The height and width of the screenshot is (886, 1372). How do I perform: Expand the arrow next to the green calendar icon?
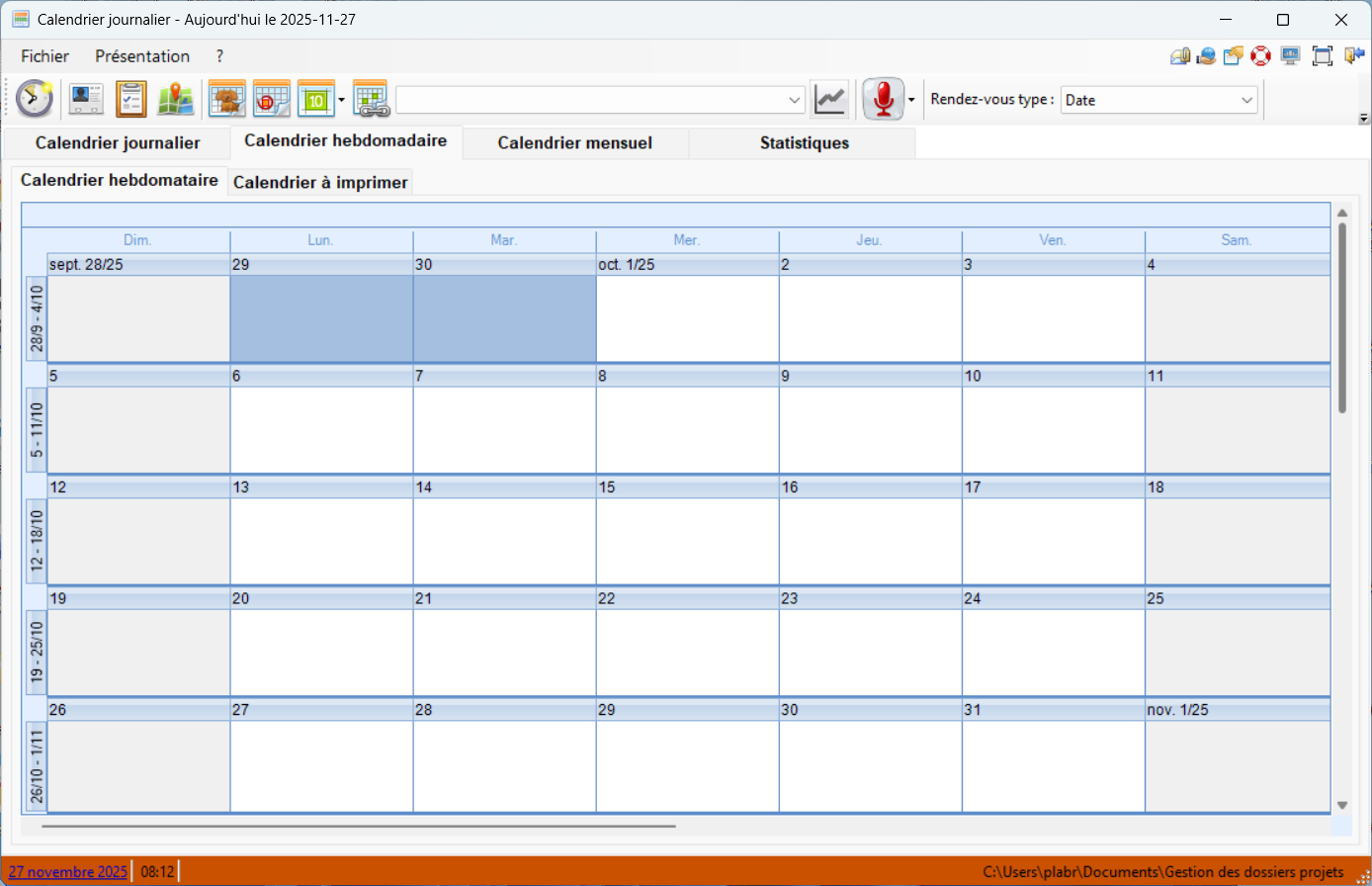341,100
